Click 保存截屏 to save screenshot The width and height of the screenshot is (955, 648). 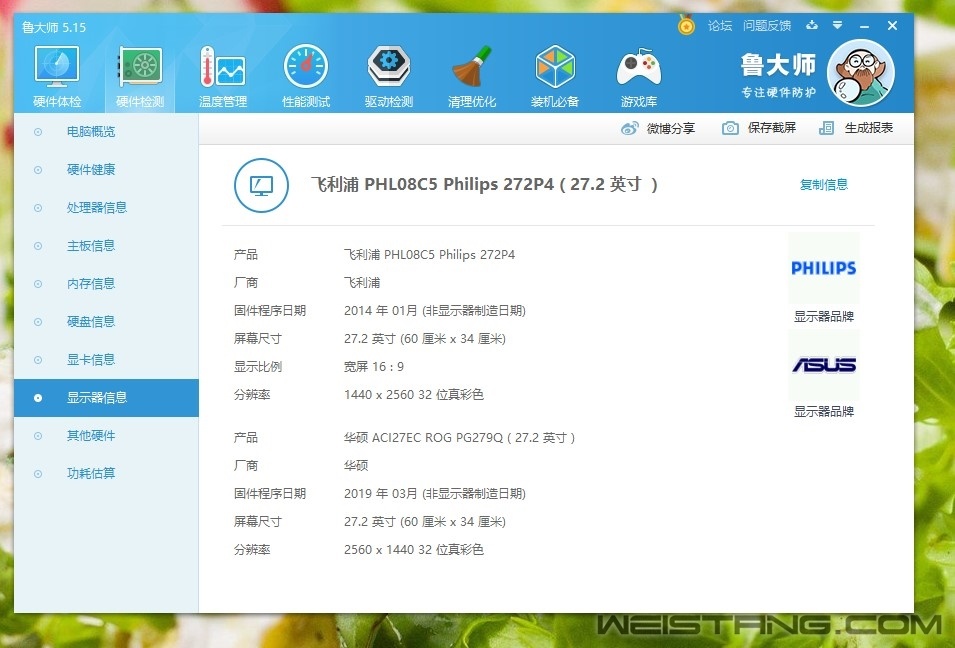point(759,128)
